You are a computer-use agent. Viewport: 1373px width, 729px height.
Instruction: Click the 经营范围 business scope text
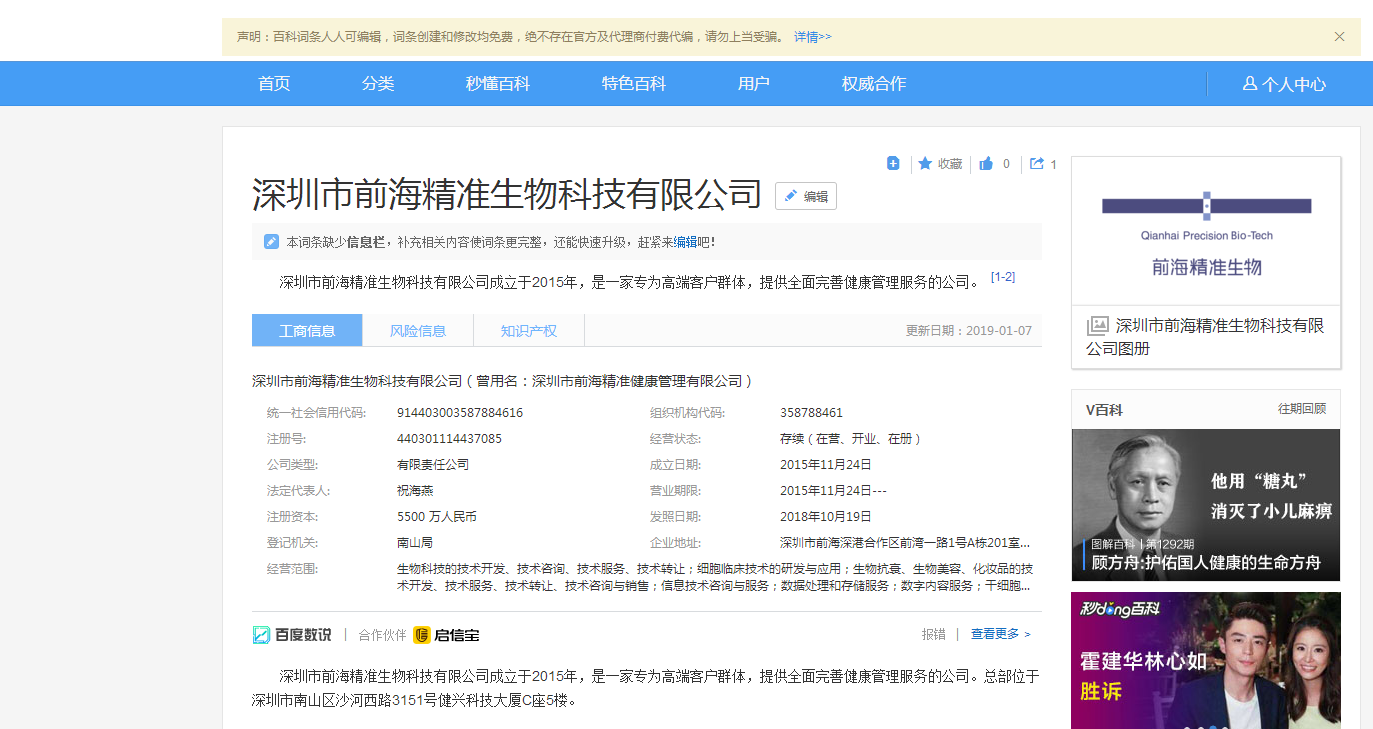pos(714,577)
